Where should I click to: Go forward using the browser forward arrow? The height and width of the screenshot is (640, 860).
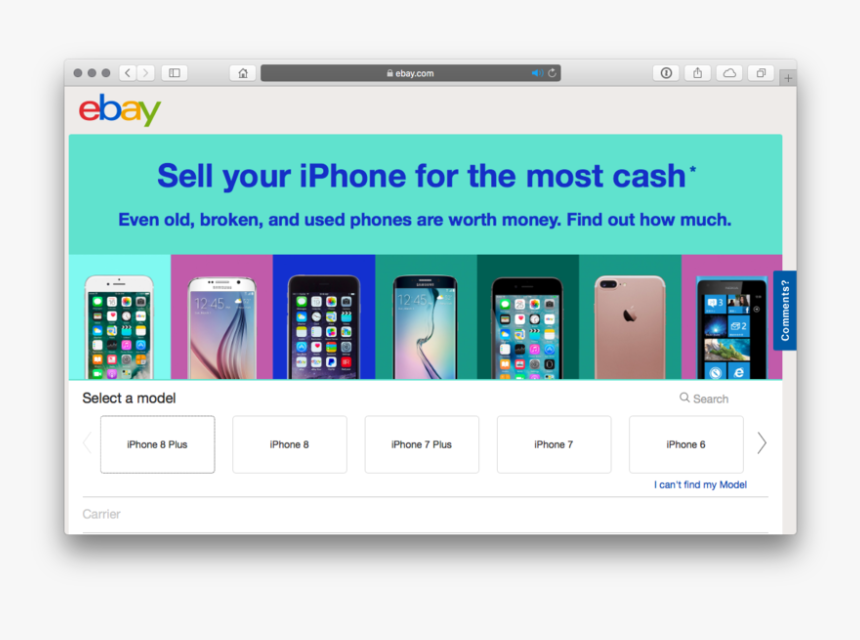point(146,73)
